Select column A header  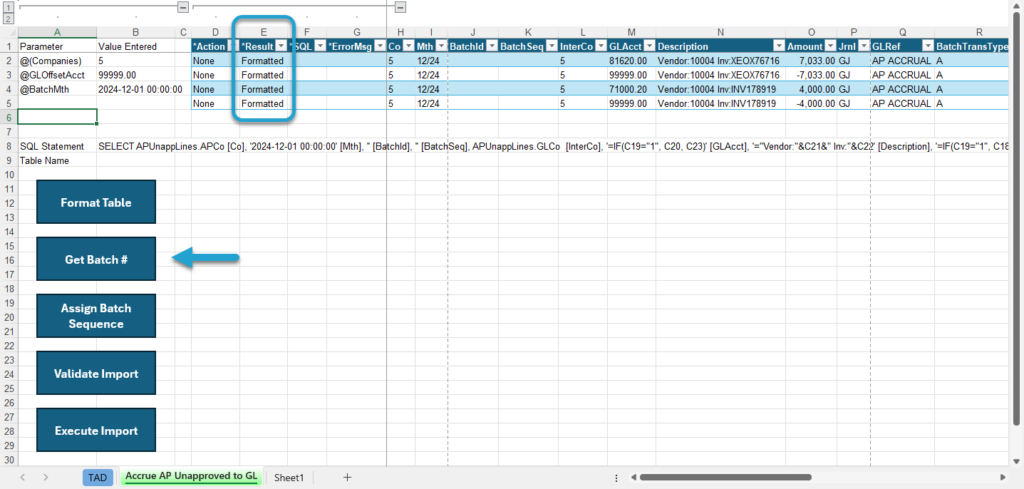57,32
